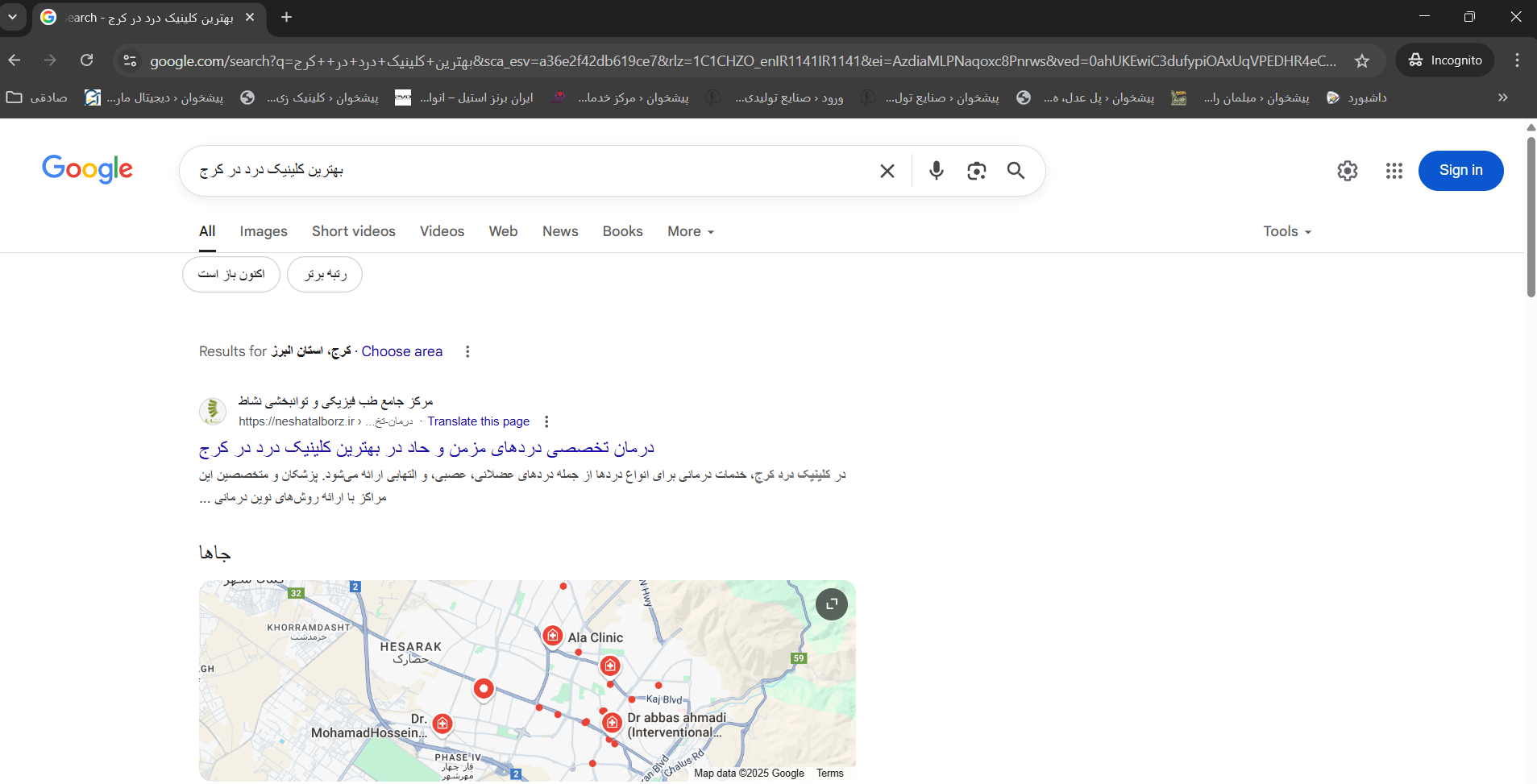Click the Choose area link

coord(401,351)
